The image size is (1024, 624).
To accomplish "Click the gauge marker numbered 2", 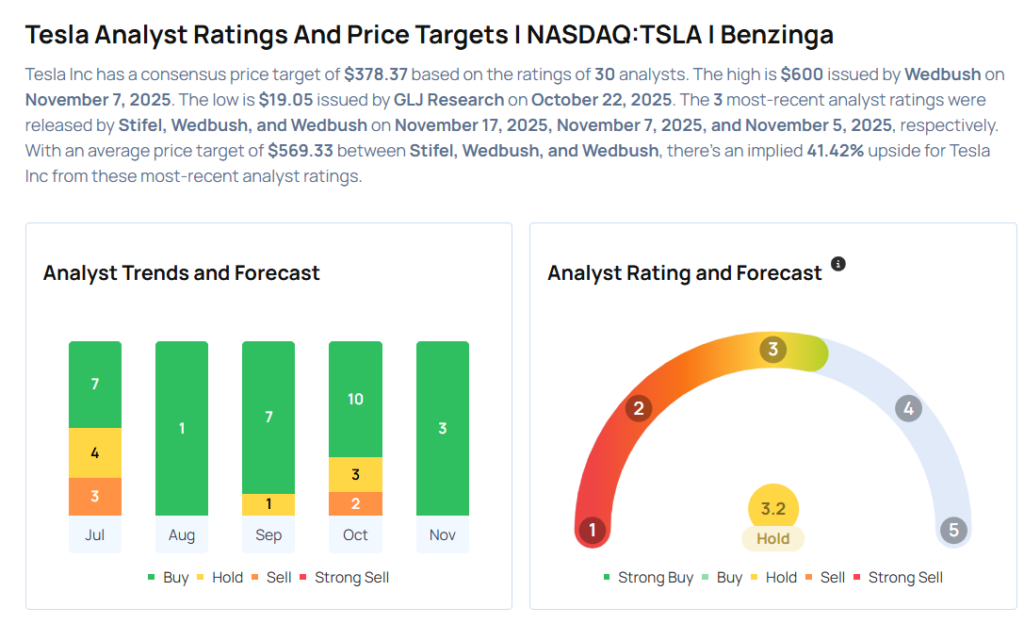I will pos(637,408).
